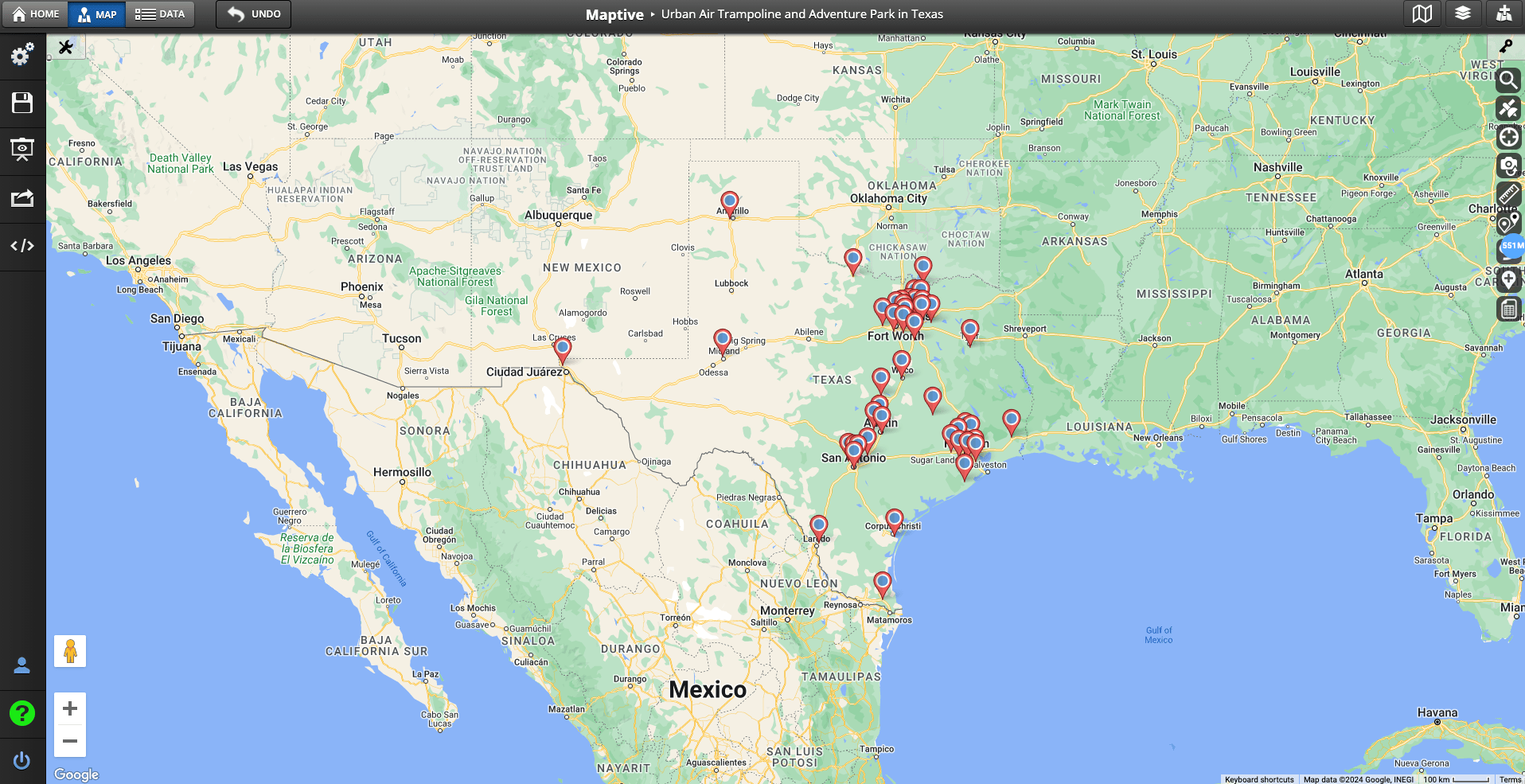Viewport: 1525px width, 784px height.
Task: Click the Phoenix city label
Action: point(362,287)
